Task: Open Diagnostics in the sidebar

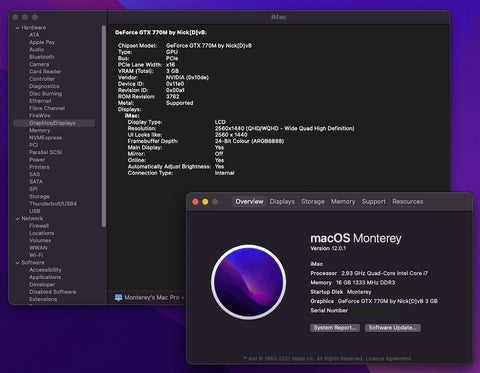Action: point(44,86)
